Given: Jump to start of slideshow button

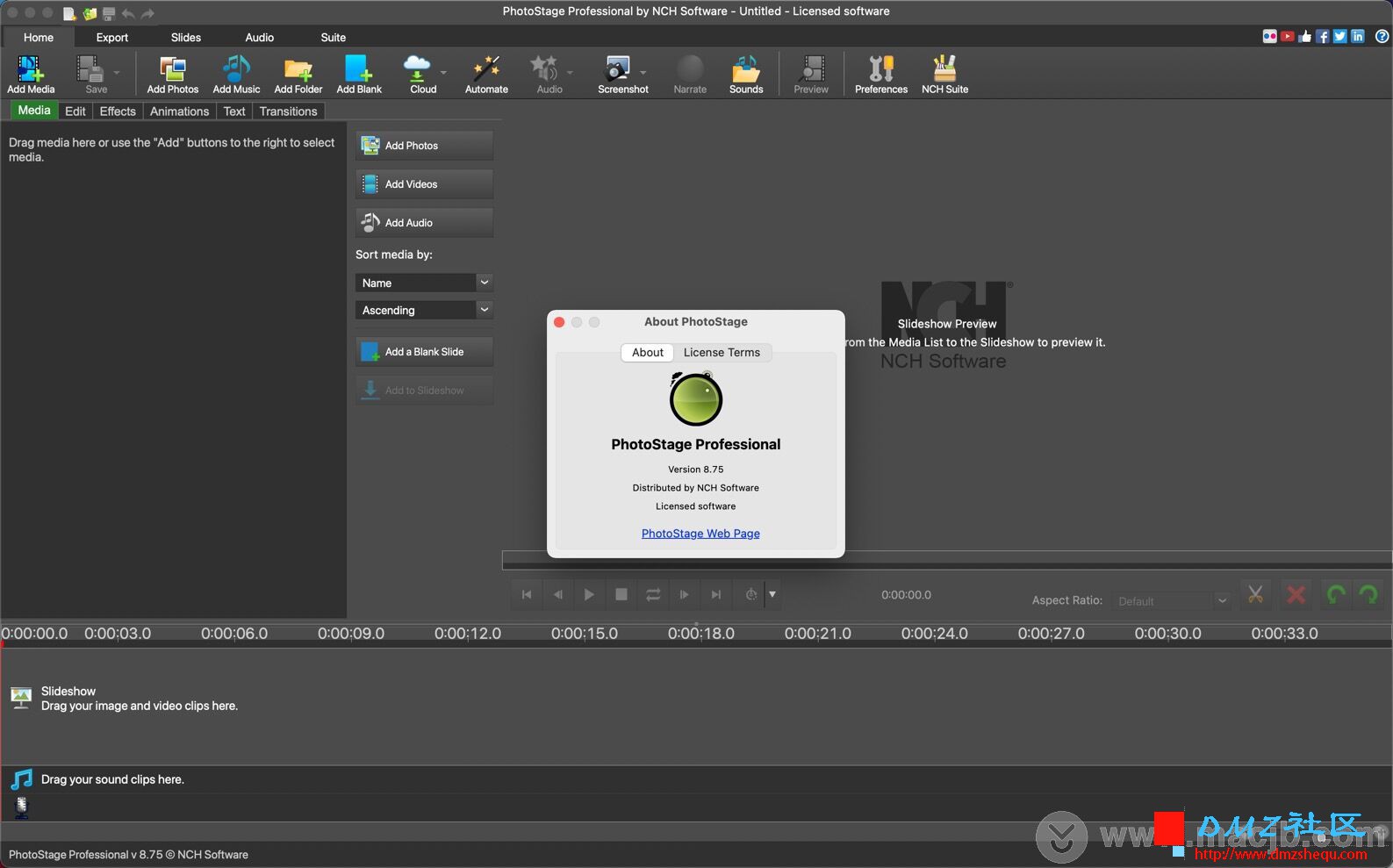Looking at the screenshot, I should pyautogui.click(x=527, y=594).
